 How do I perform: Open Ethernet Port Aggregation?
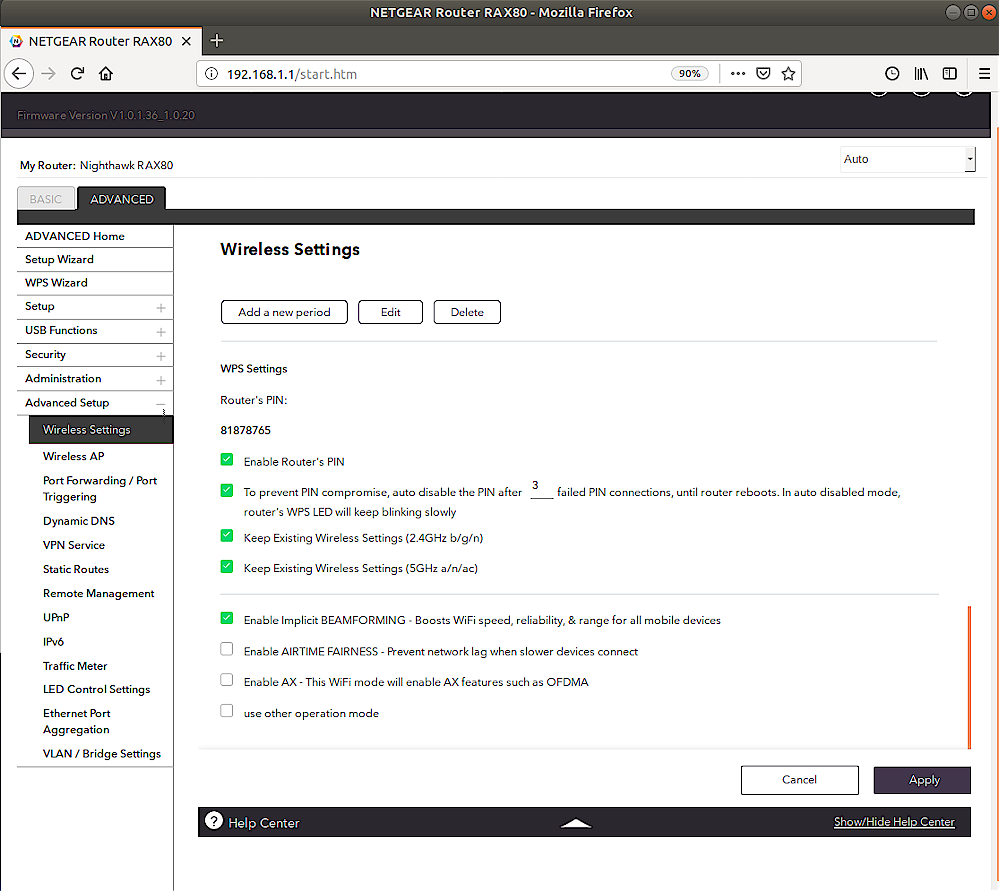pos(77,722)
